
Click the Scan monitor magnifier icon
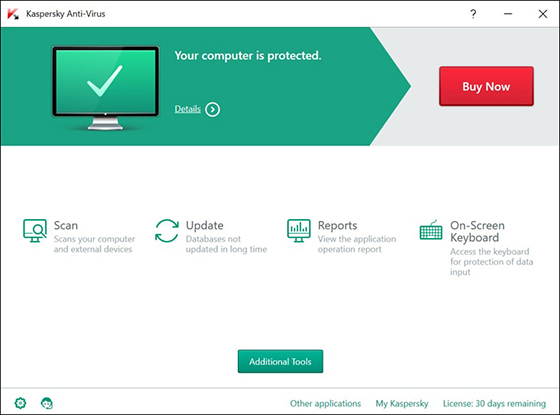[x=35, y=231]
